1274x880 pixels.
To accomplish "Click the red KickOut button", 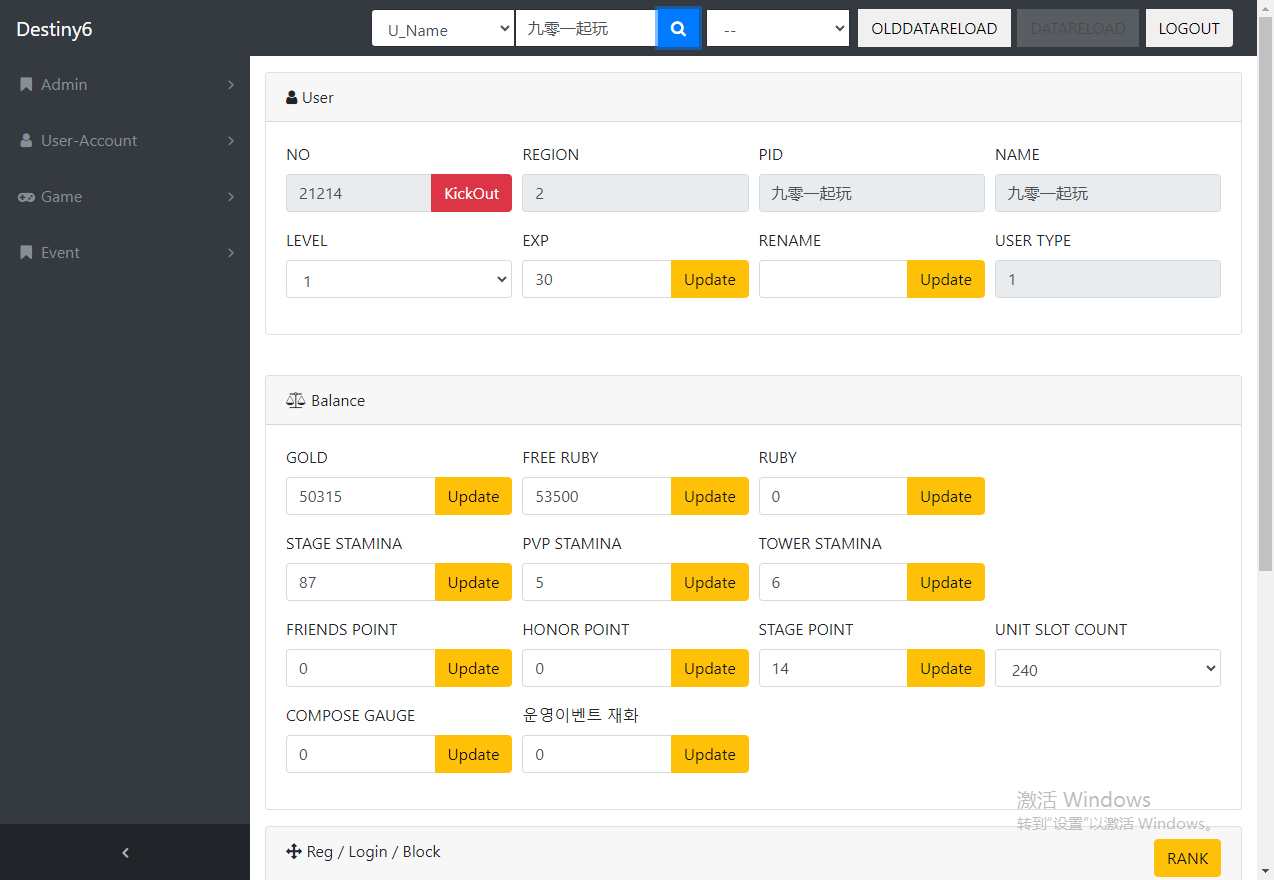I will pyautogui.click(x=471, y=193).
